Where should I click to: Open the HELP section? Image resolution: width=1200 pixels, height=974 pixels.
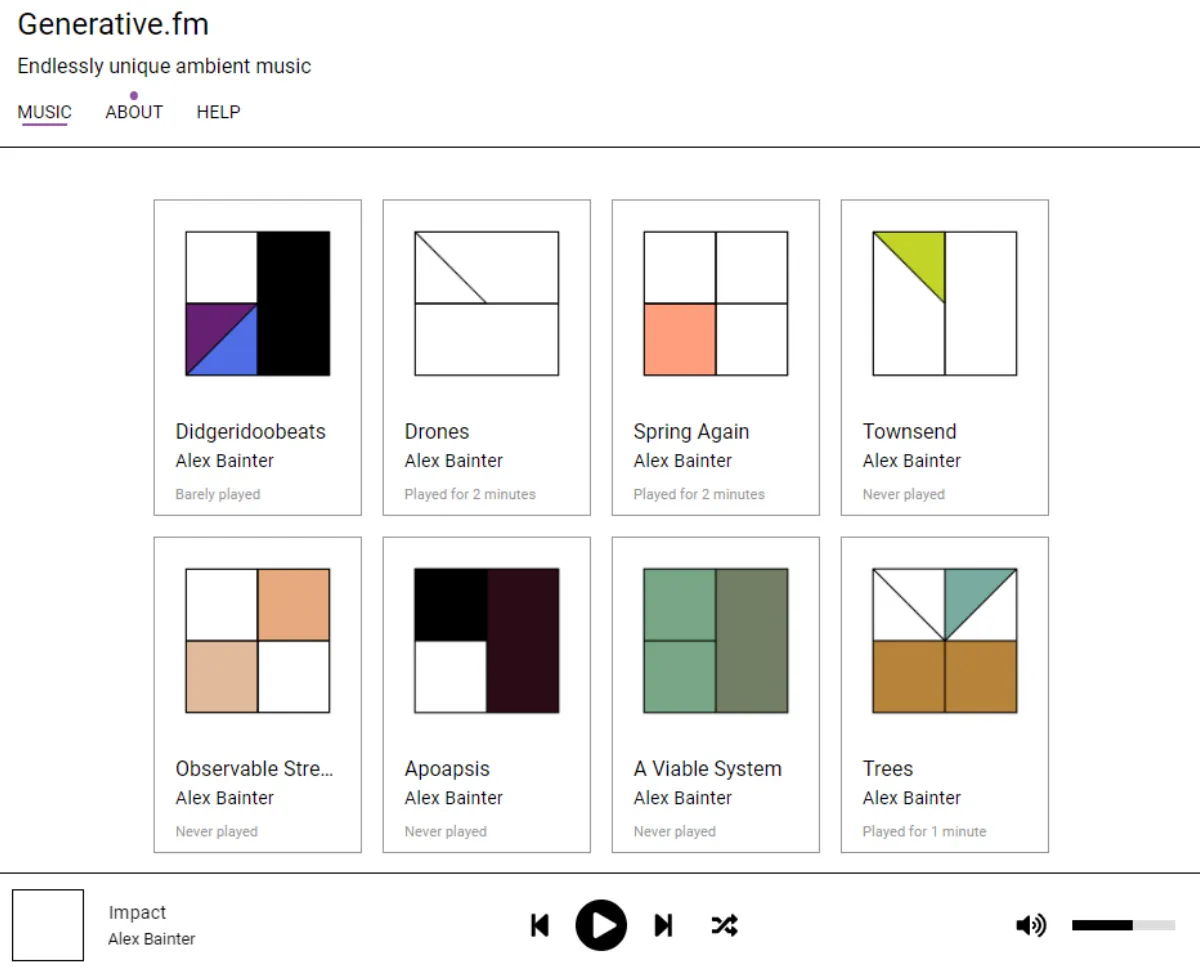218,112
